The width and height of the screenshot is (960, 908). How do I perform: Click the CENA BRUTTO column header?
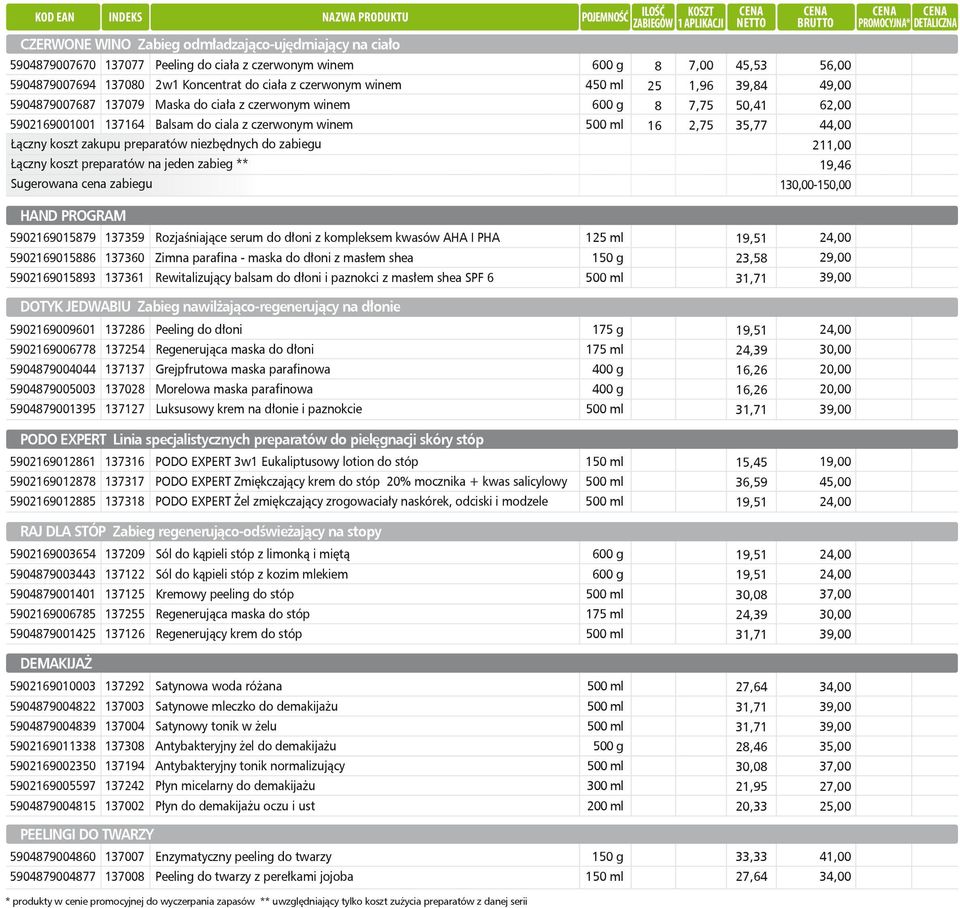[x=816, y=17]
